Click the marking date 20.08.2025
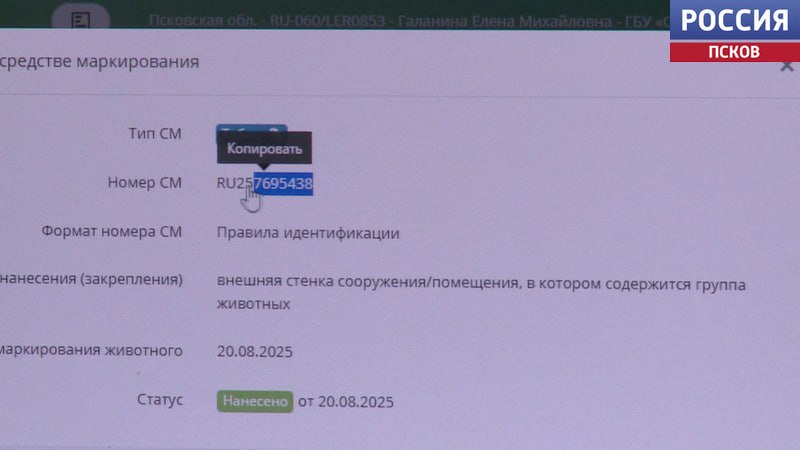Image resolution: width=800 pixels, height=450 pixels. 255,352
